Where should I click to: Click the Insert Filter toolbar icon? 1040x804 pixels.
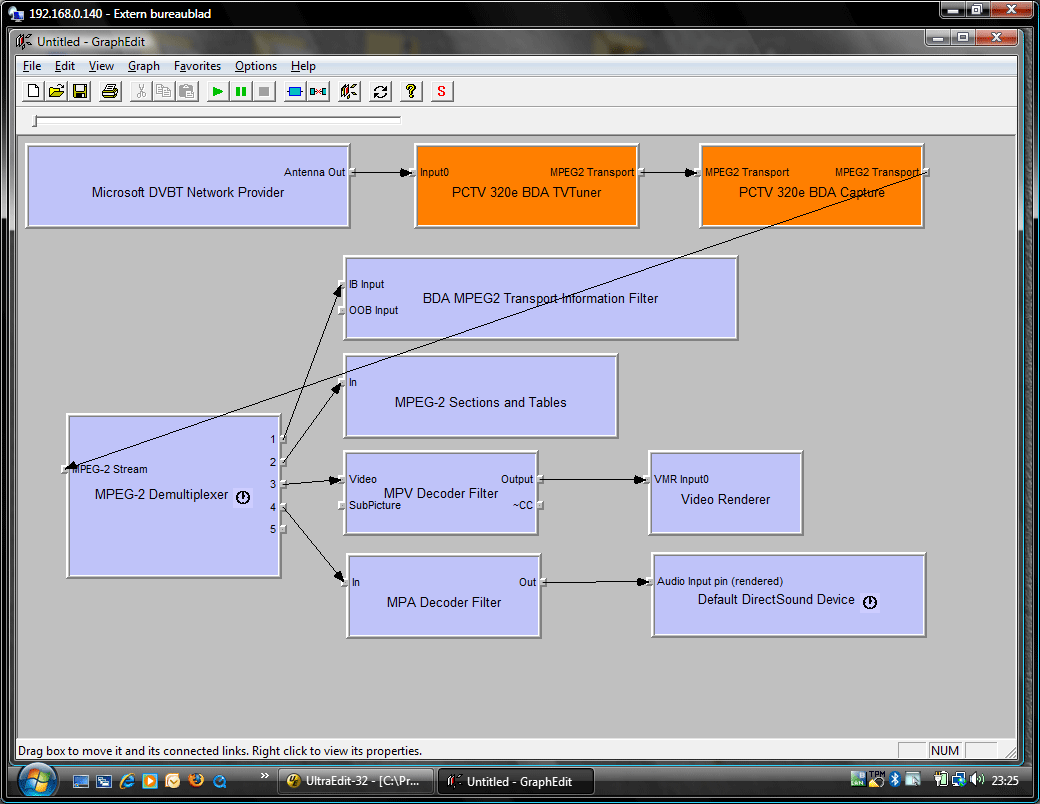click(294, 92)
